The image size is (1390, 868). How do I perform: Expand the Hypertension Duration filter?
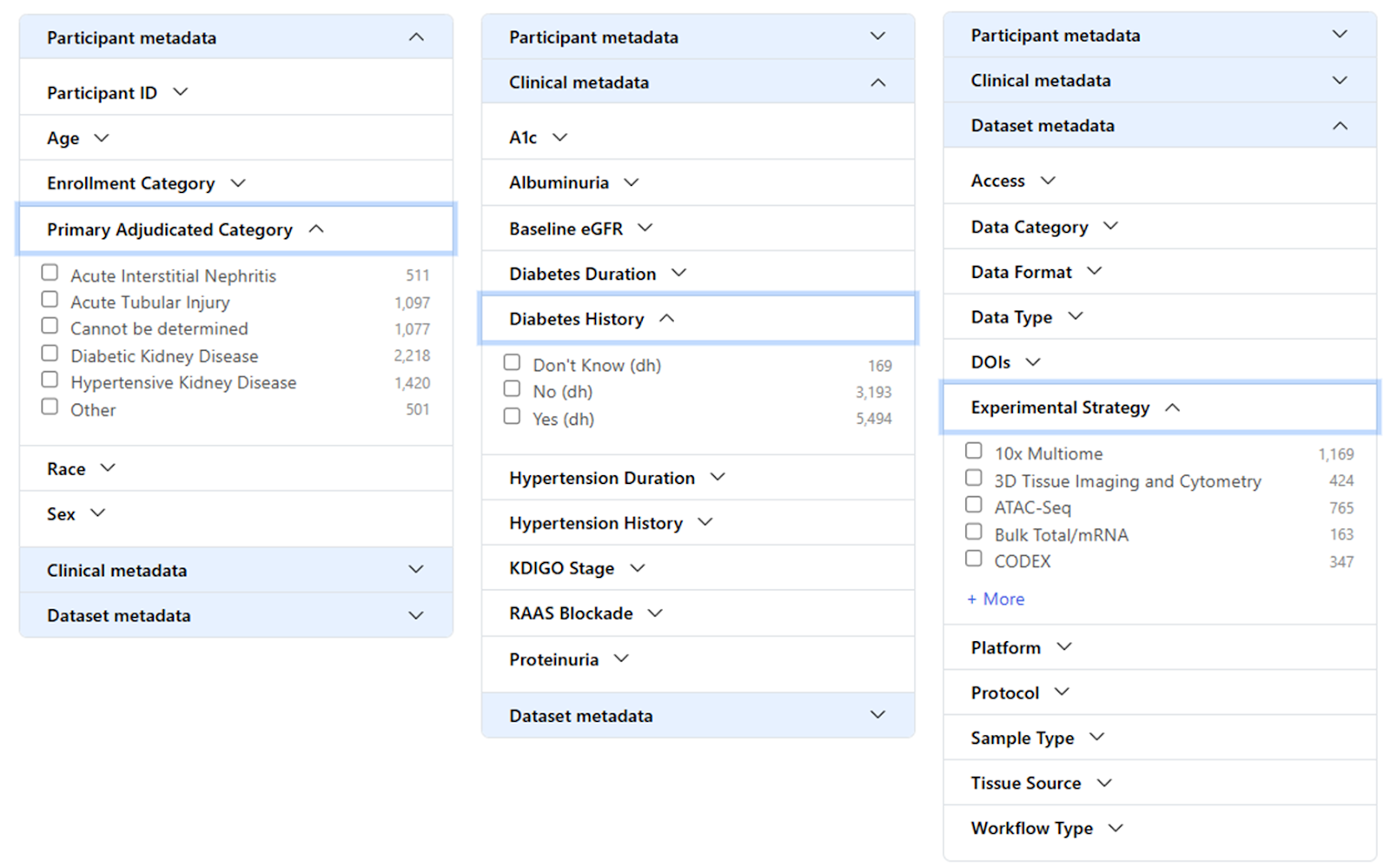point(698,478)
